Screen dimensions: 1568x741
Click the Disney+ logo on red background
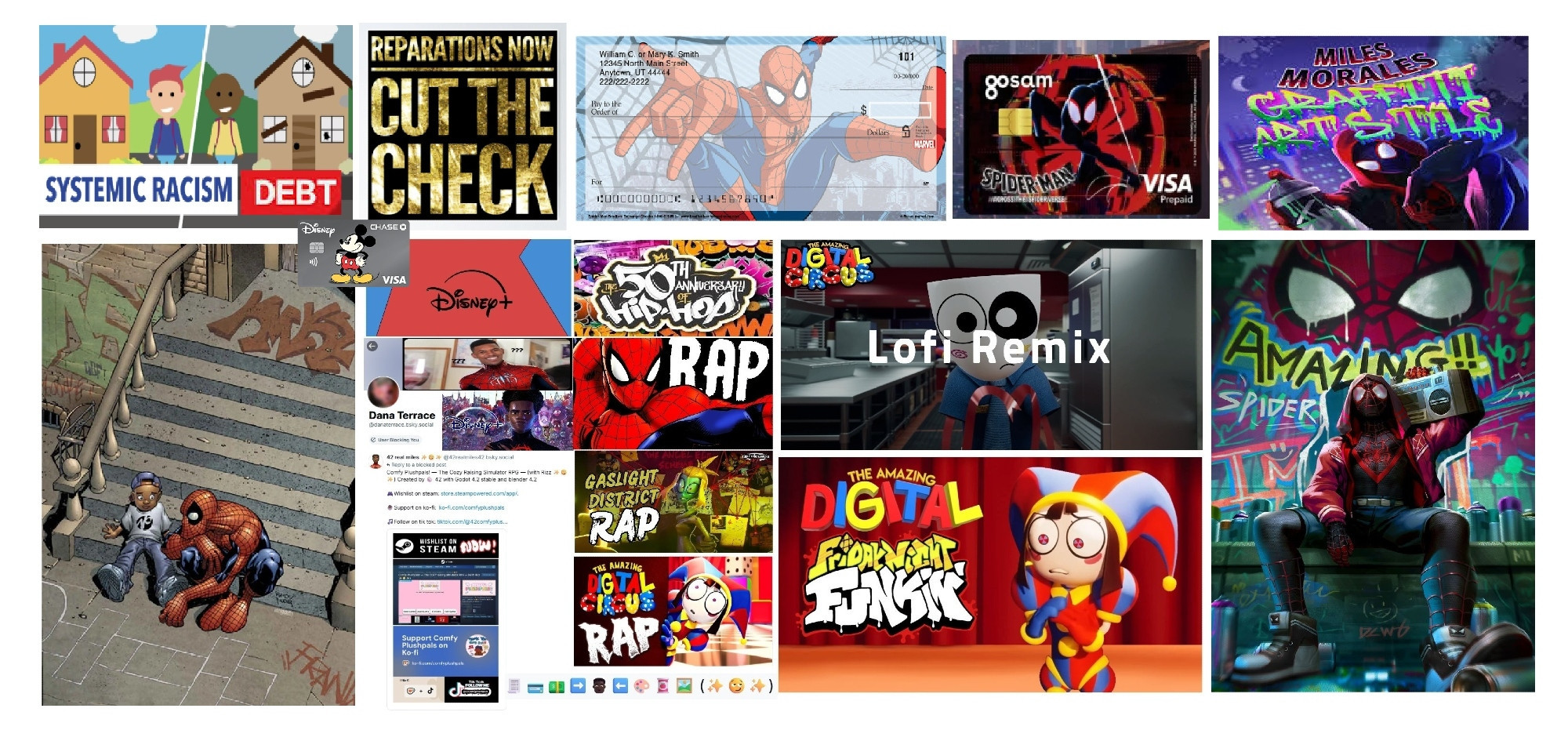468,293
